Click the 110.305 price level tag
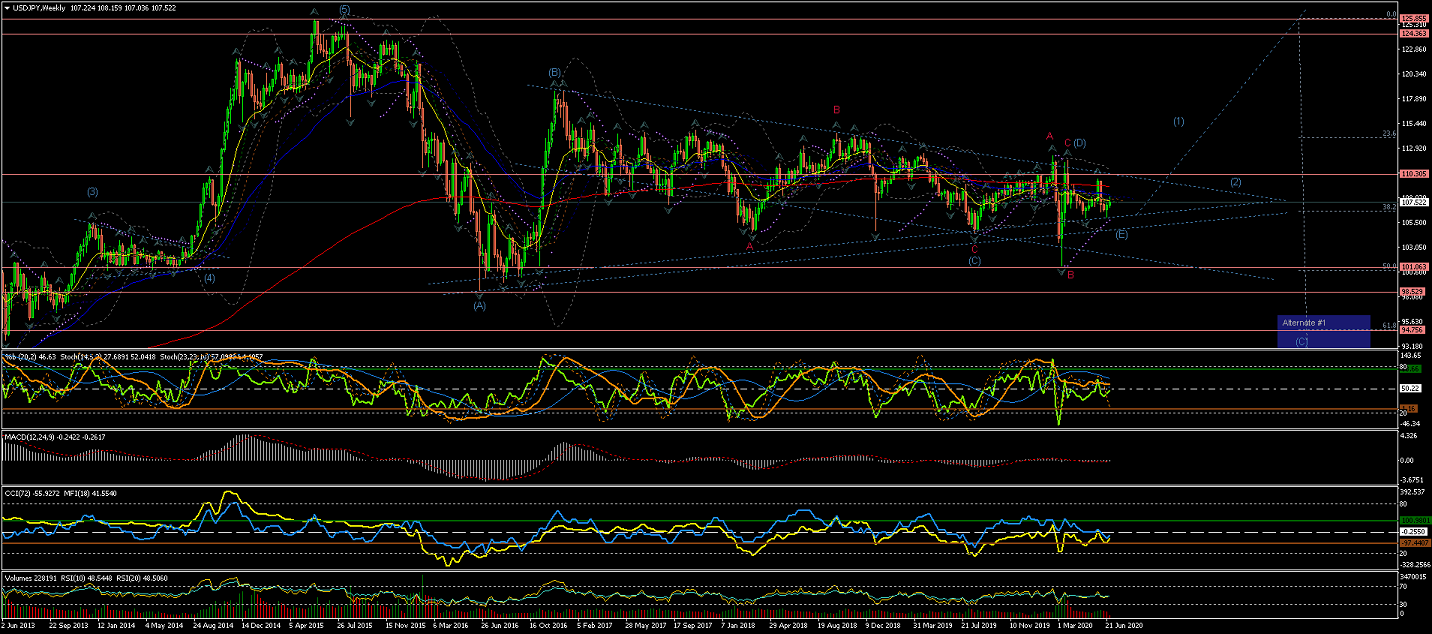 [x=1413, y=174]
